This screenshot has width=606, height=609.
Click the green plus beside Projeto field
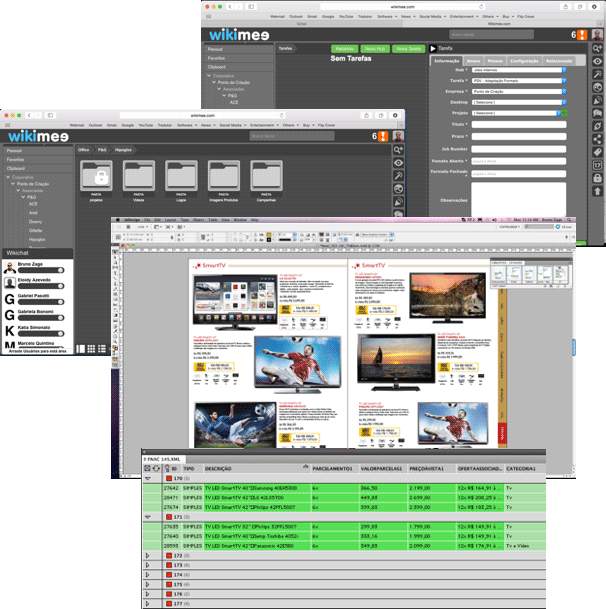coord(564,113)
